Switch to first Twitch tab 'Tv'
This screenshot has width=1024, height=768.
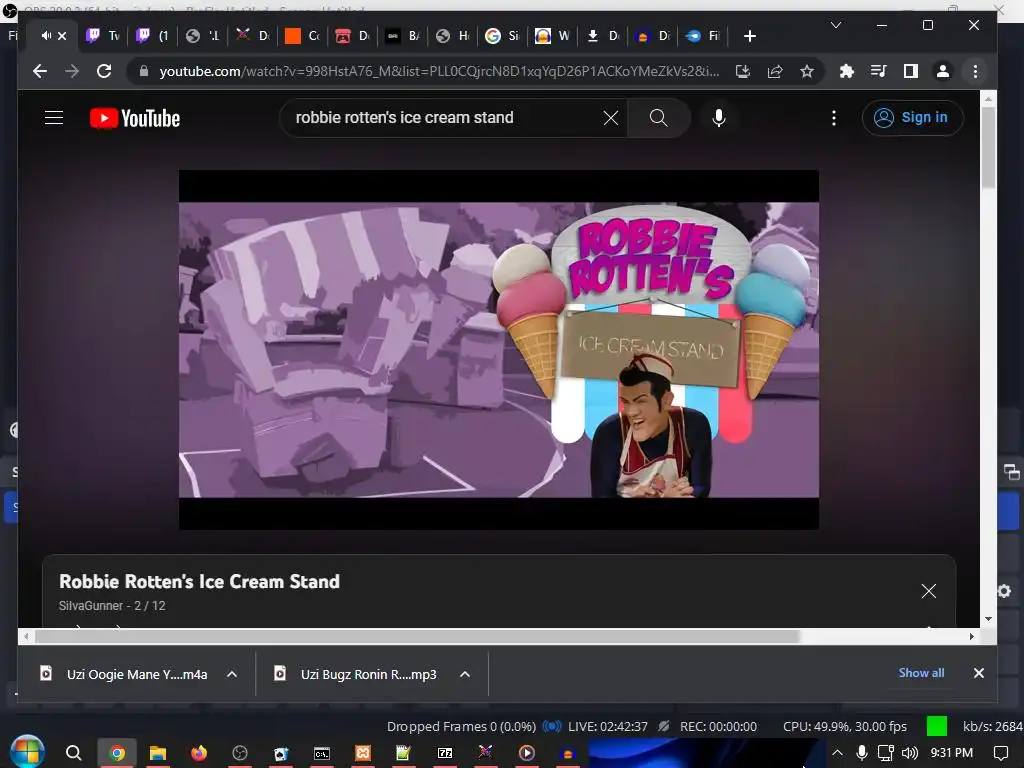104,36
